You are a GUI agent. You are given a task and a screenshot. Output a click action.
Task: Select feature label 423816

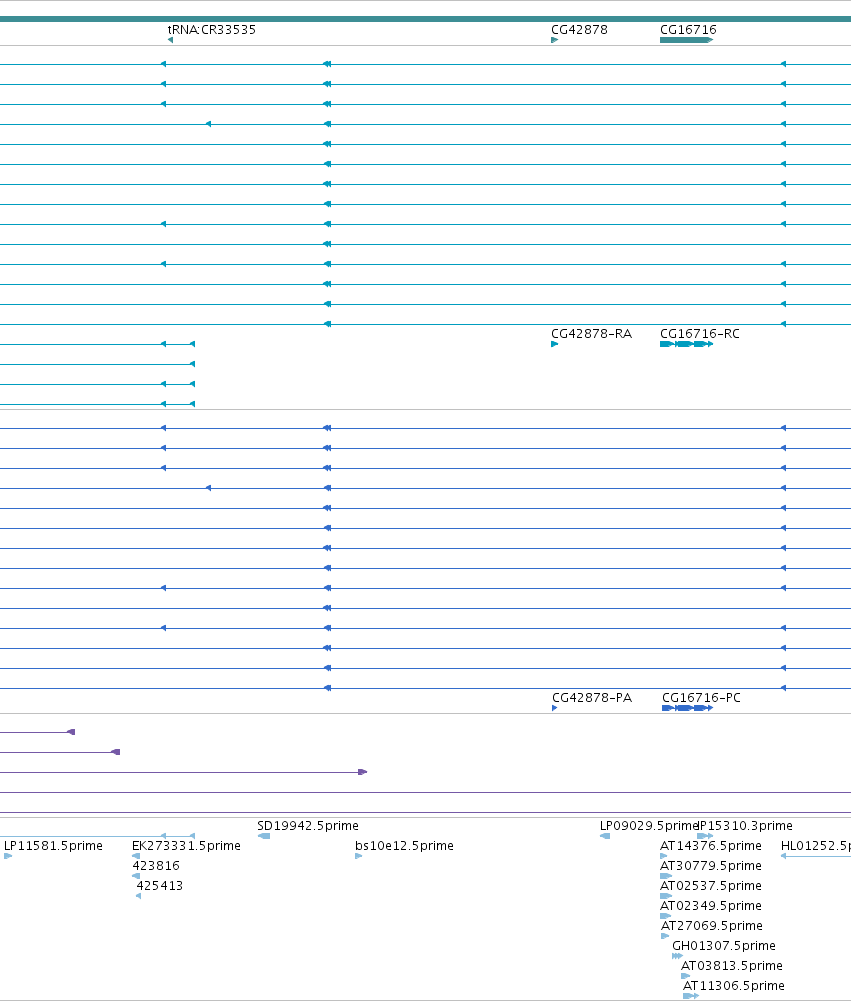[x=156, y=865]
